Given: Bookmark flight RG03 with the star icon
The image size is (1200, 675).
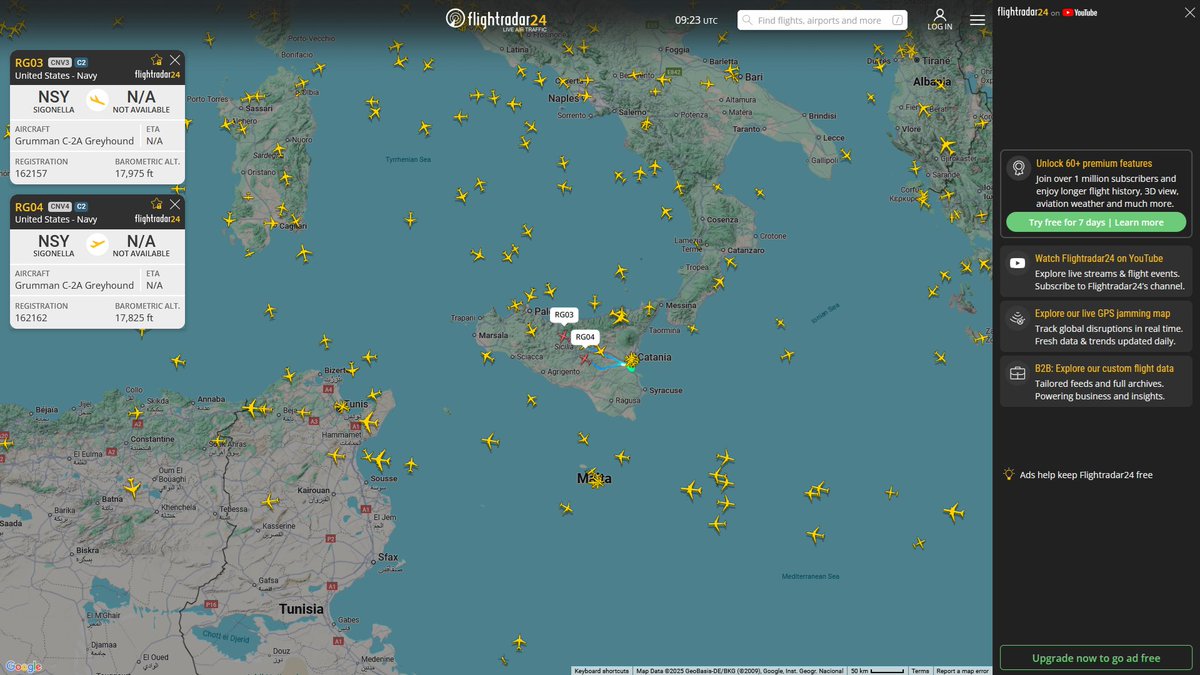Looking at the screenshot, I should 156,60.
